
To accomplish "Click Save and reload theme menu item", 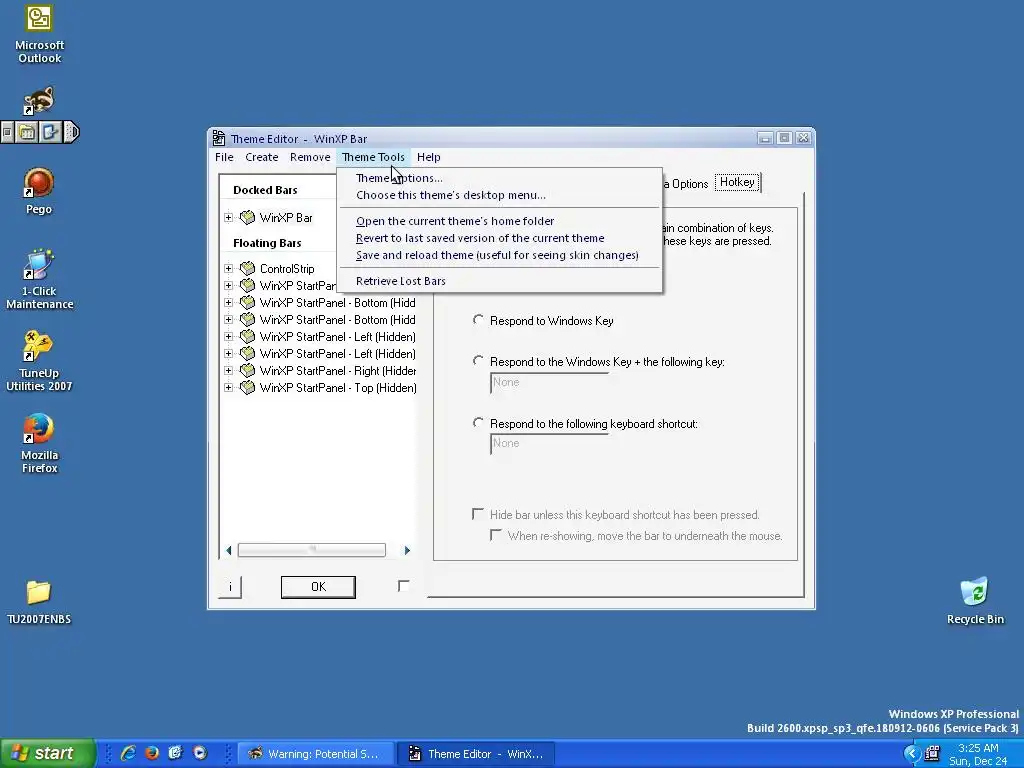I will click(500, 255).
